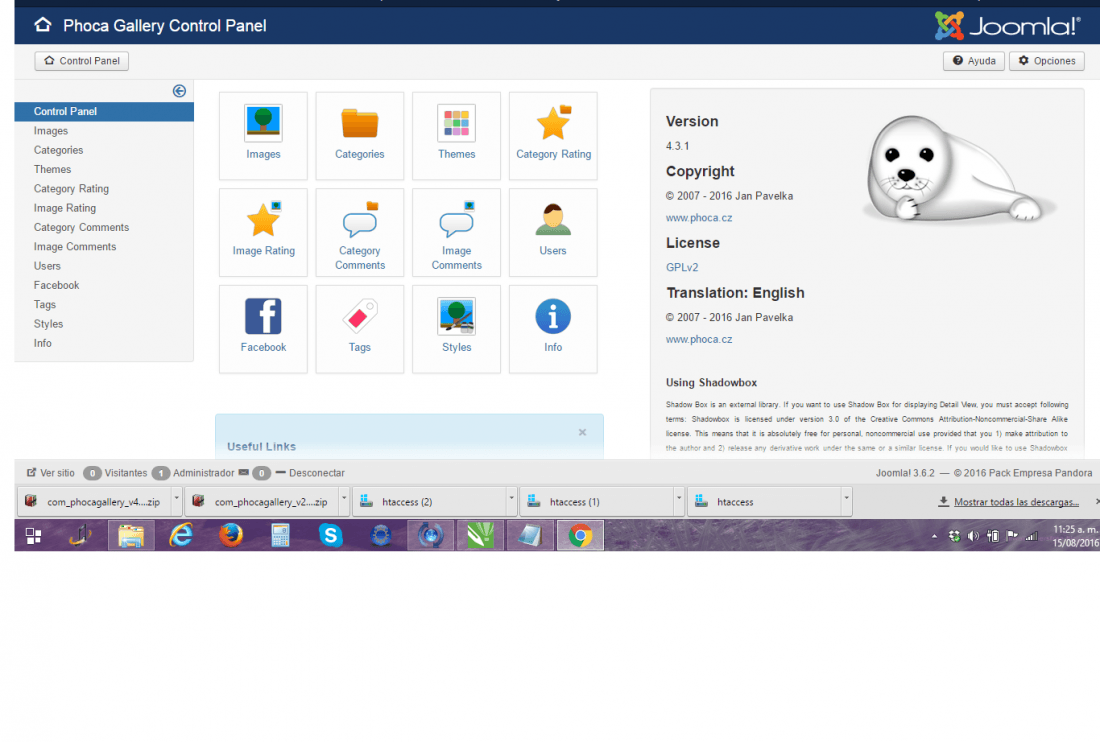Open the Image Rating star tile

(263, 232)
